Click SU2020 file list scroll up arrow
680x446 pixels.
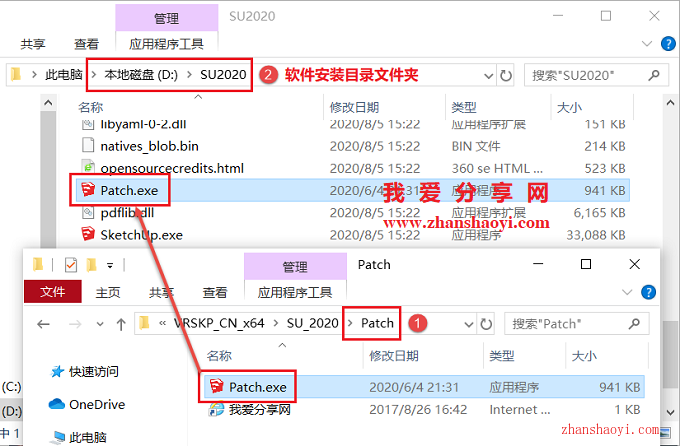click(48, 103)
